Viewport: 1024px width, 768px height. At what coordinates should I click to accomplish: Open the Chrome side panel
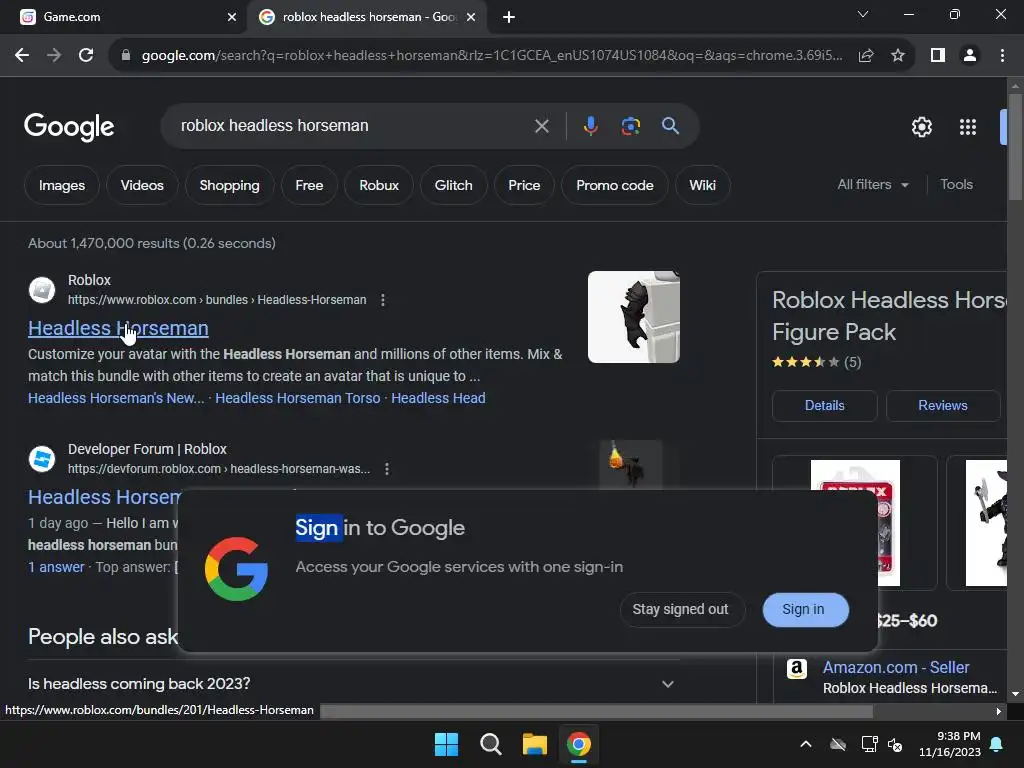pos(938,56)
